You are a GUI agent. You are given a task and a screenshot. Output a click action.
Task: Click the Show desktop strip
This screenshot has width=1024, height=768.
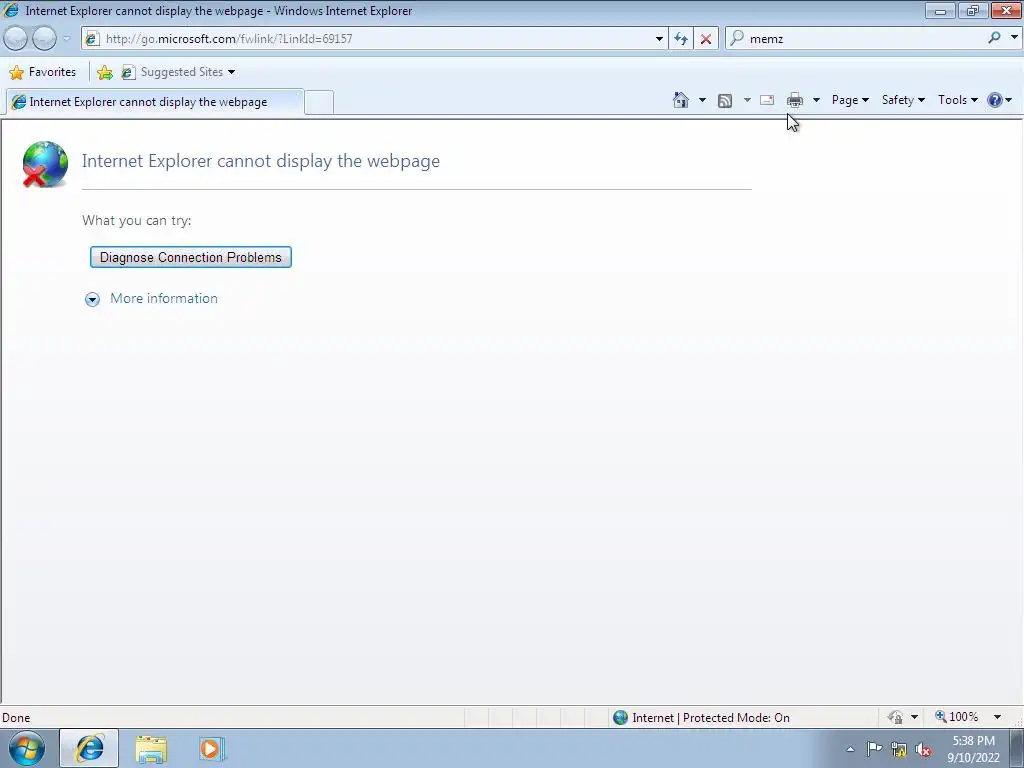coord(1016,748)
